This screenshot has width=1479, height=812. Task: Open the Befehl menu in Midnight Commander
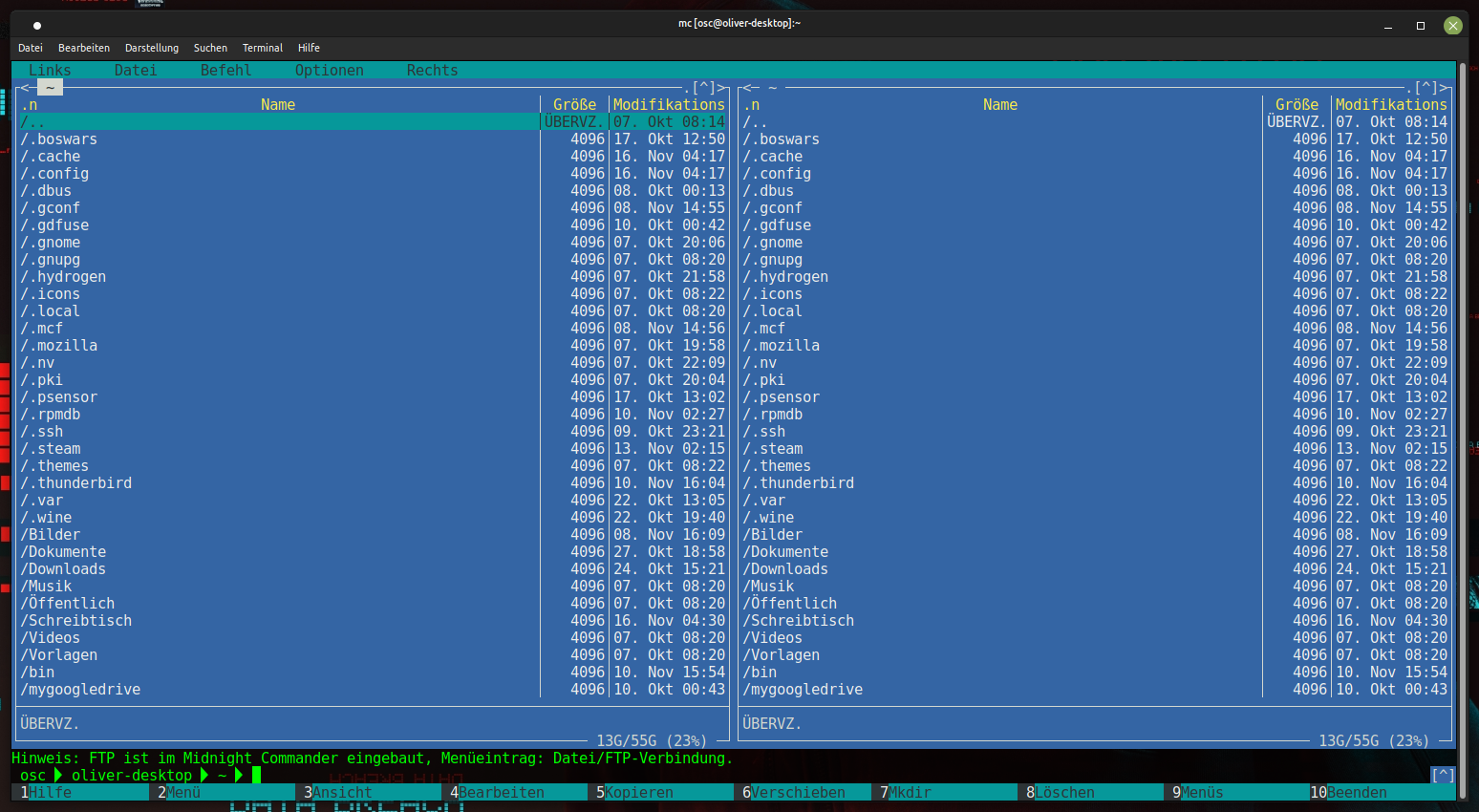pyautogui.click(x=225, y=71)
